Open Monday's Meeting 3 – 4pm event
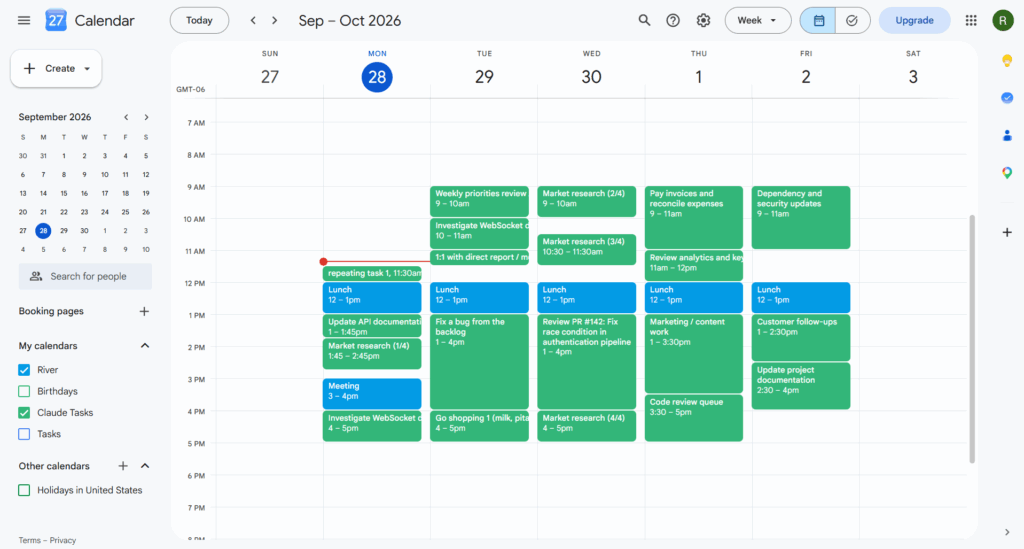The image size is (1024, 549). click(372, 394)
